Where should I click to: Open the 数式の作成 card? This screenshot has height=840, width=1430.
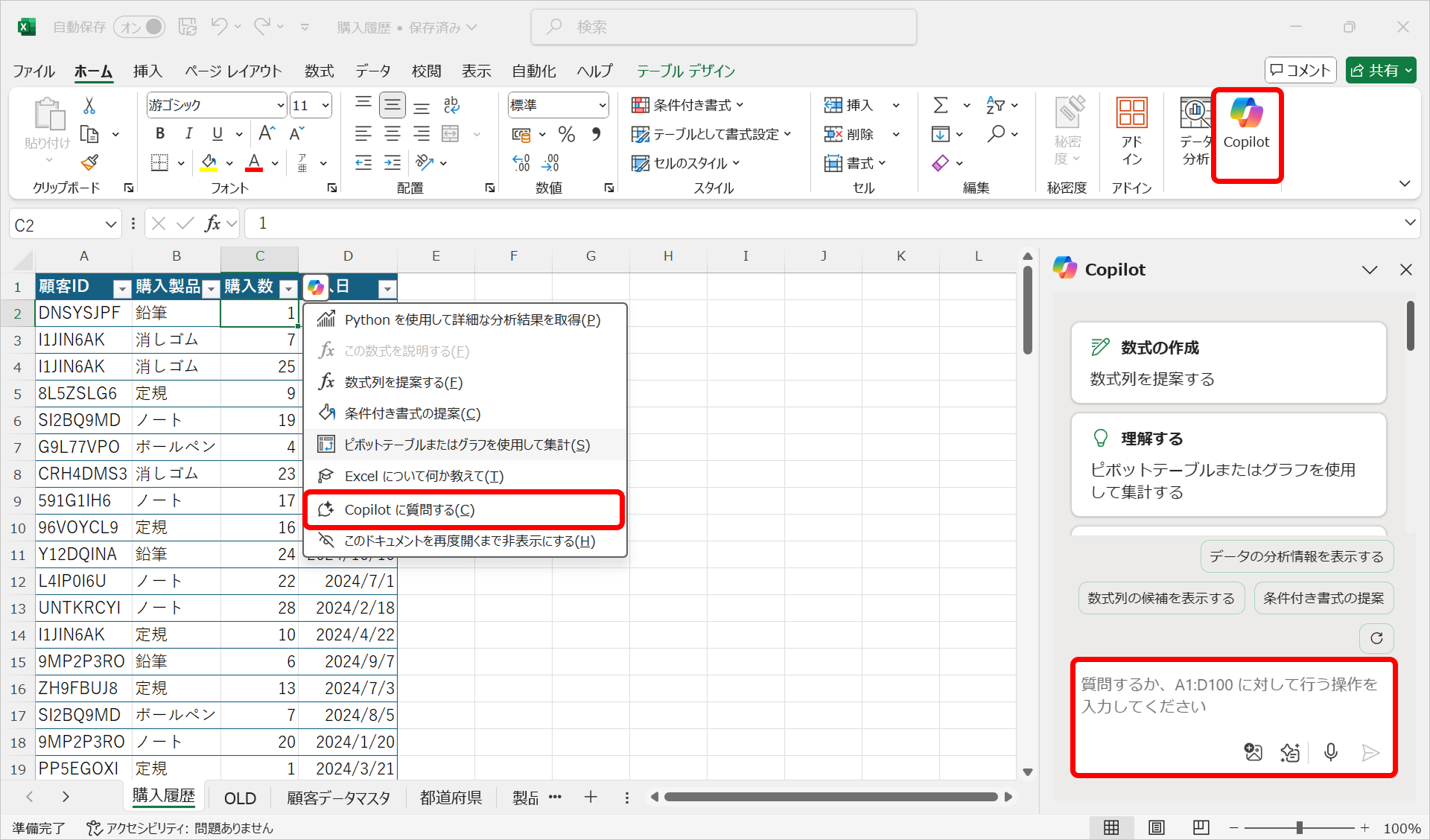[x=1228, y=363]
